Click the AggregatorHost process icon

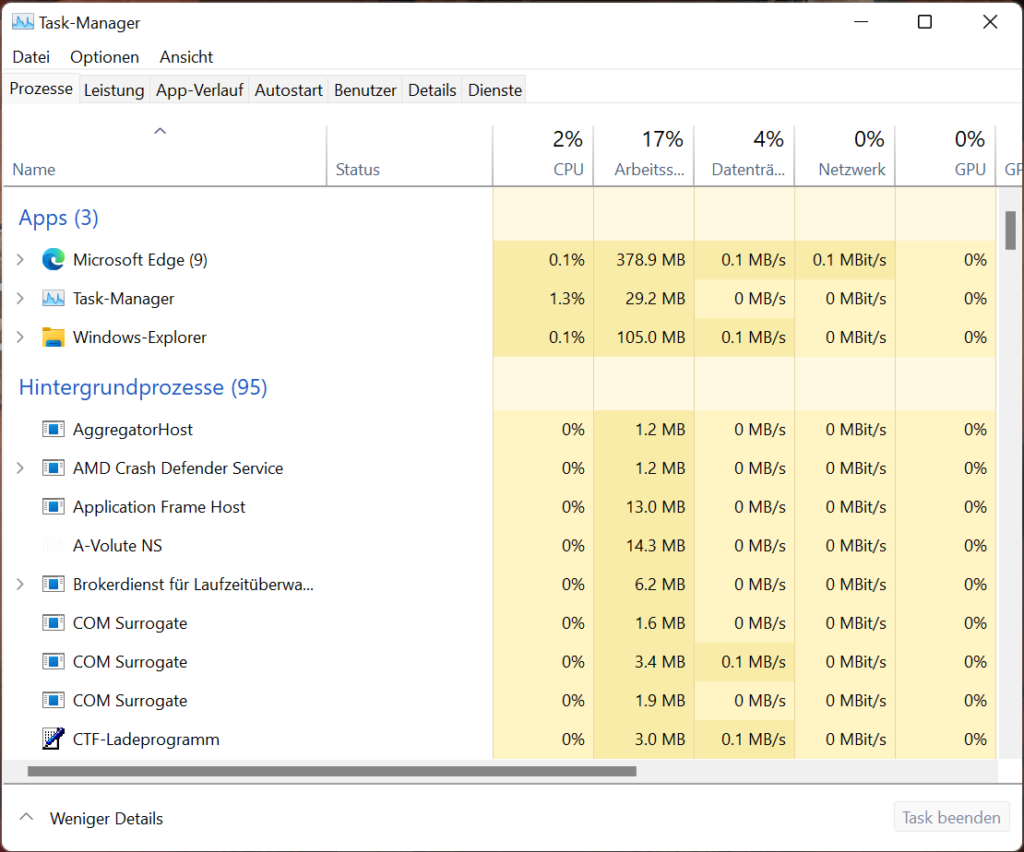(x=53, y=429)
